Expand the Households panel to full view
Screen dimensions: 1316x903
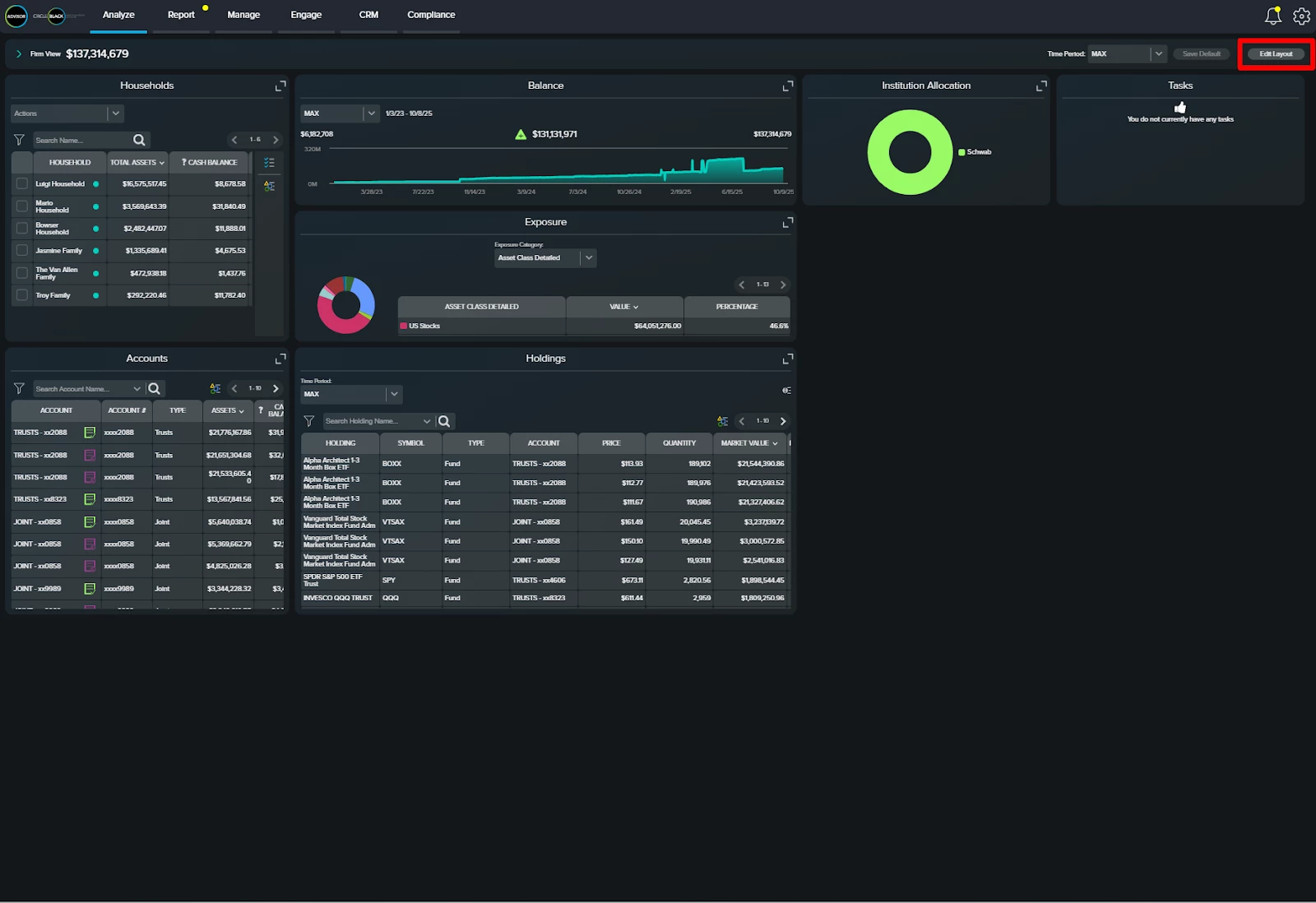pyautogui.click(x=280, y=86)
